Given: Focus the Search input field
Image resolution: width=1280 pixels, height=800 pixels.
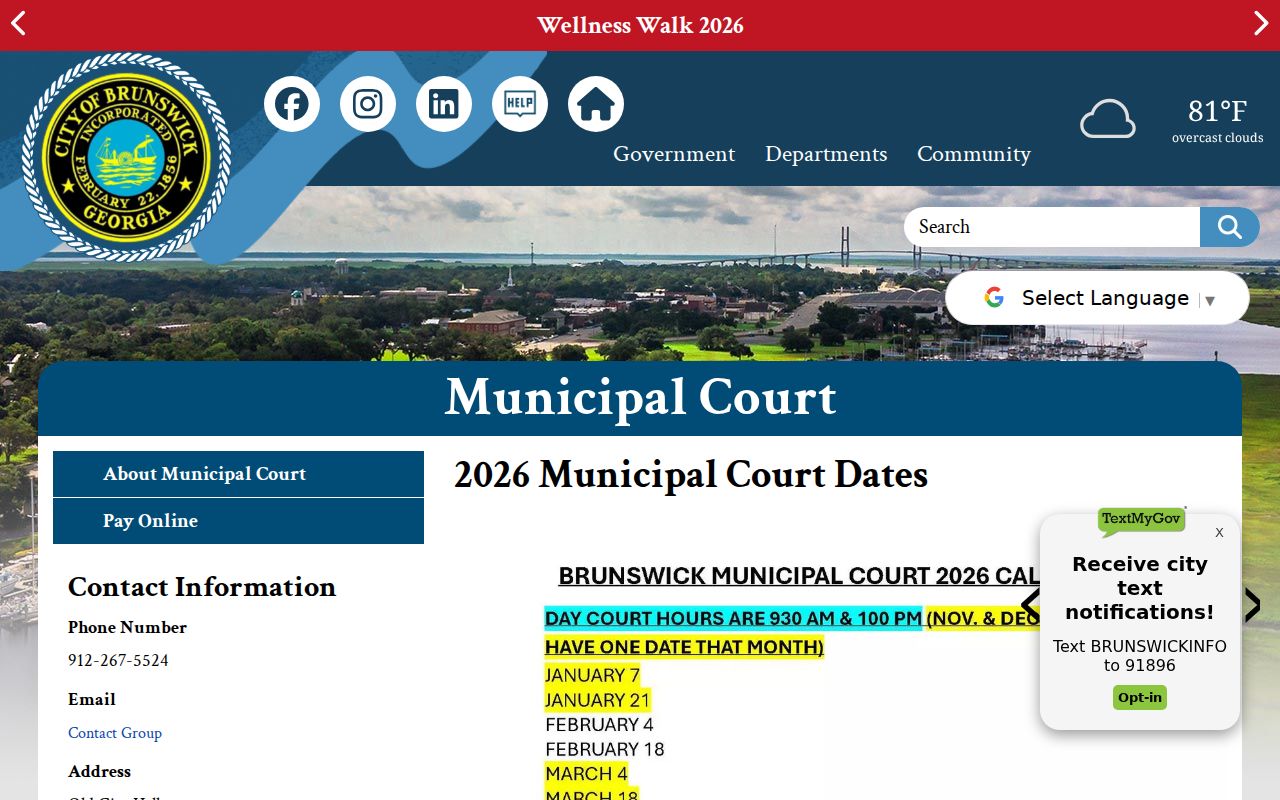Looking at the screenshot, I should [1052, 227].
